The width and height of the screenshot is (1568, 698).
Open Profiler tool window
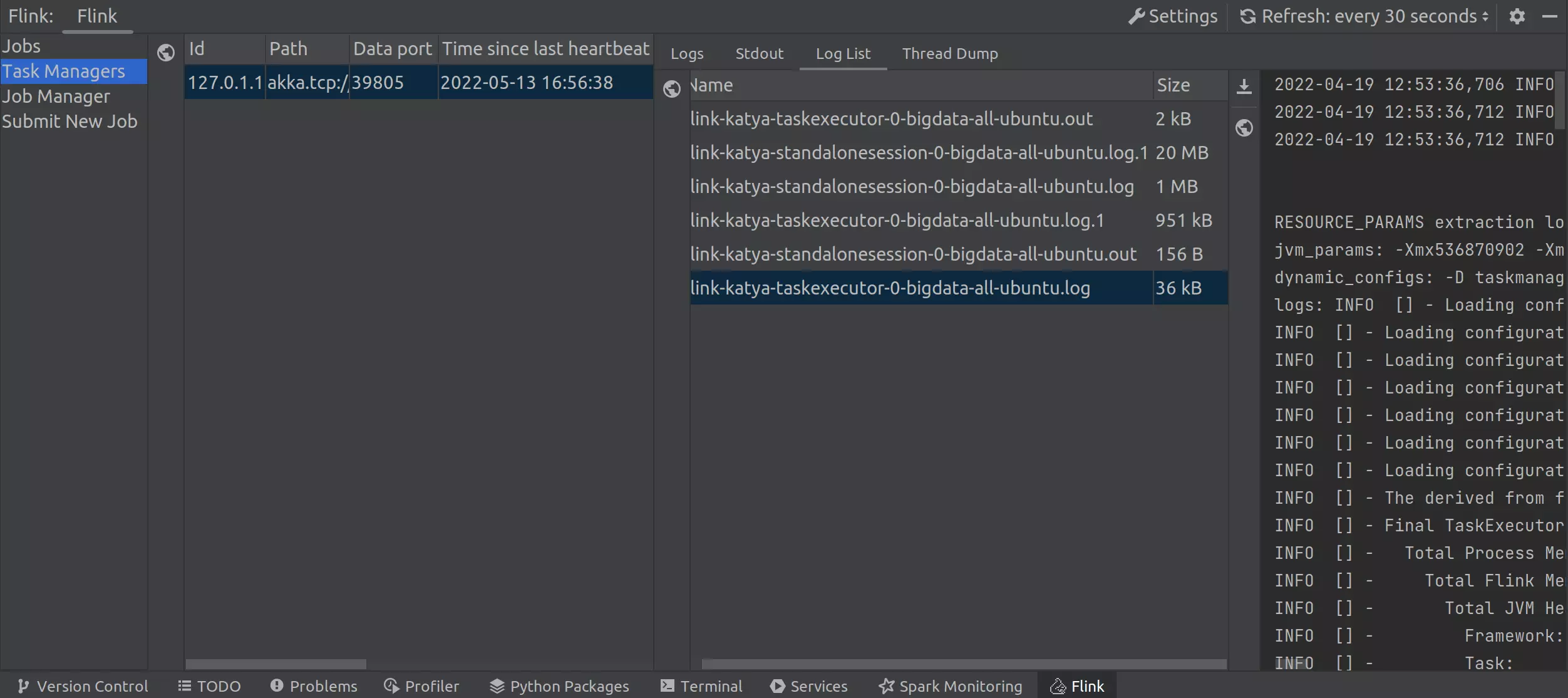(421, 686)
